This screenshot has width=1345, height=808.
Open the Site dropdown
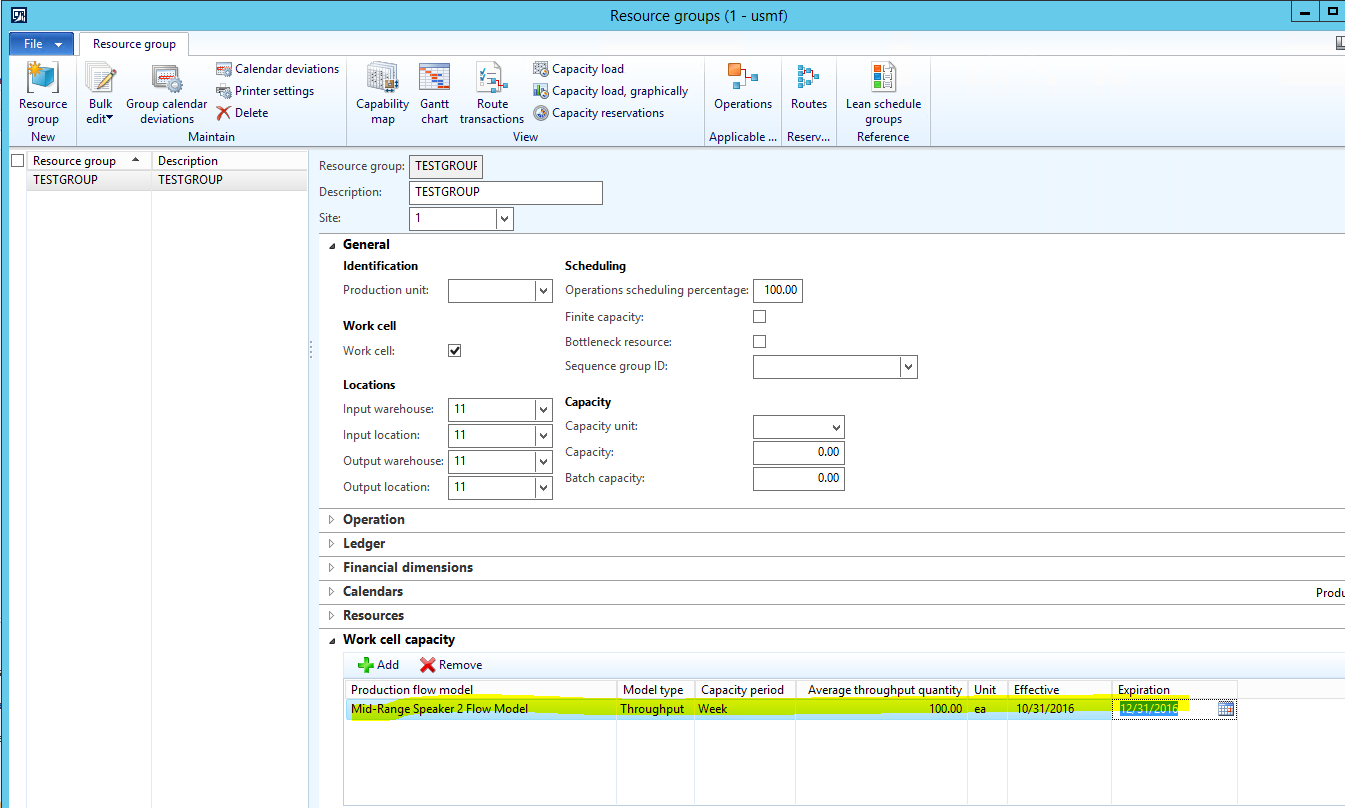[503, 218]
